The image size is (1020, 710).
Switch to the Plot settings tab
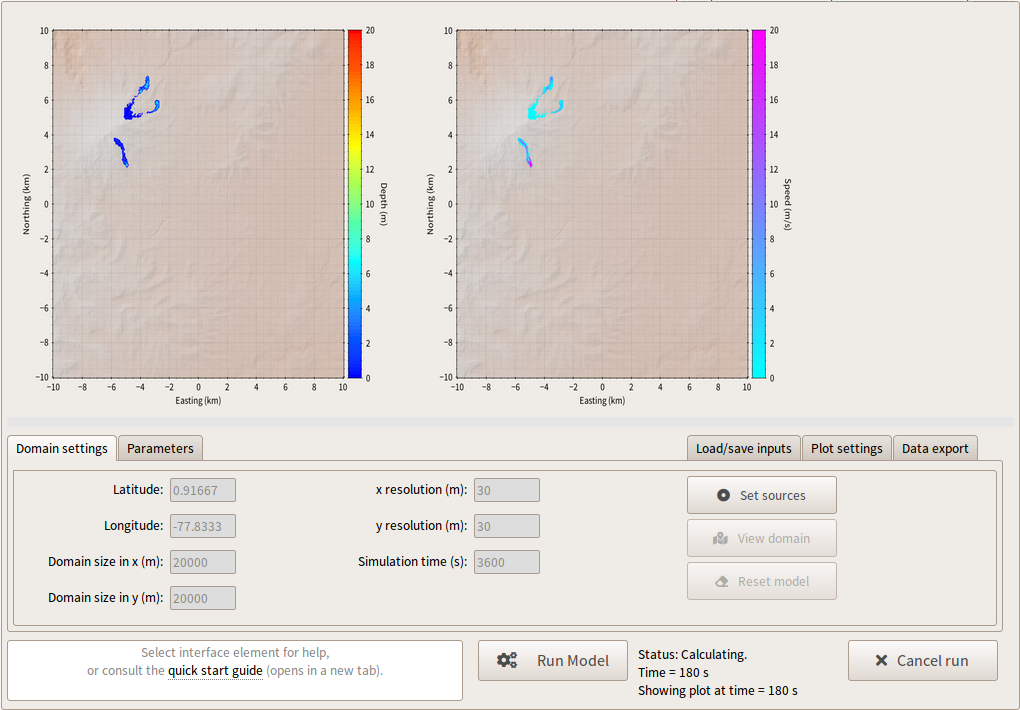tap(847, 448)
